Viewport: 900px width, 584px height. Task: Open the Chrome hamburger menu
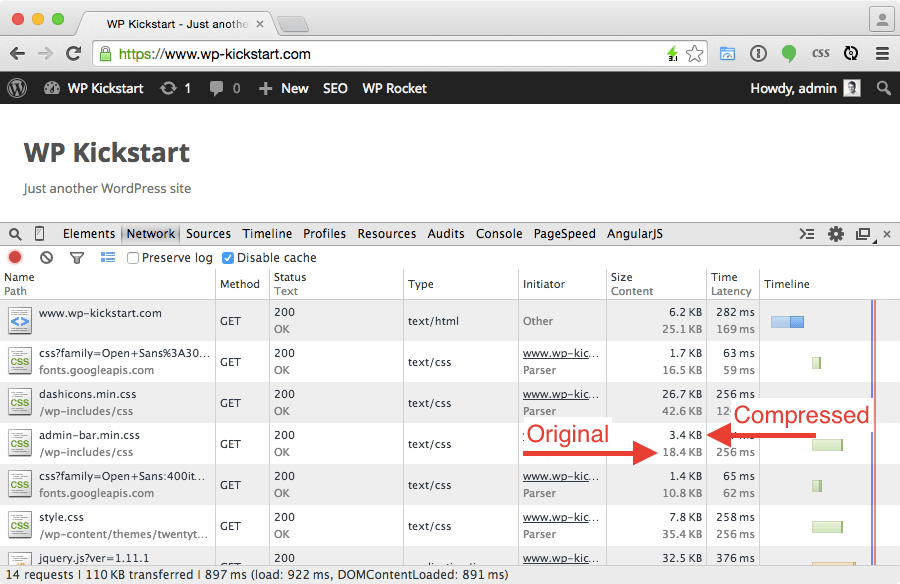point(882,54)
